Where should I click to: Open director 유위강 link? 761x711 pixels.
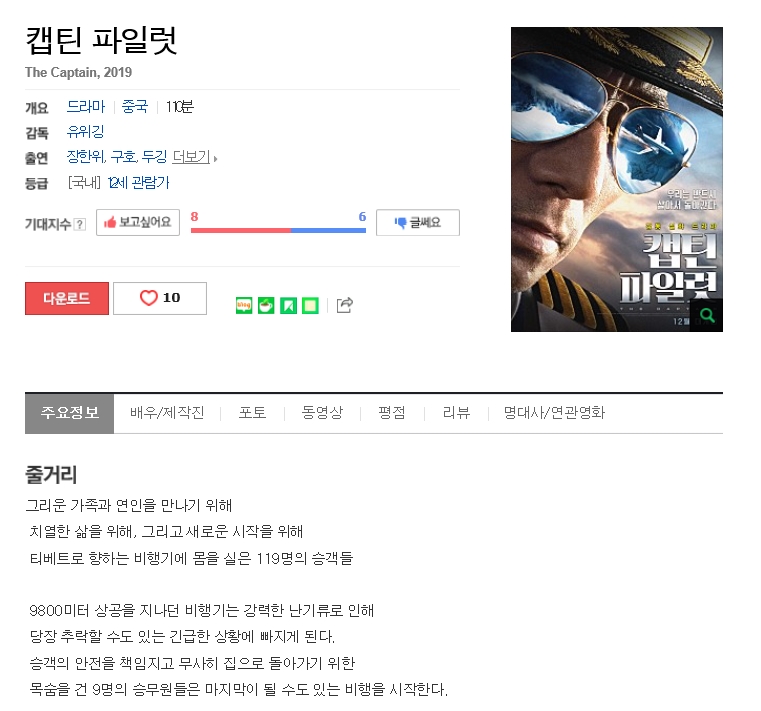click(85, 132)
